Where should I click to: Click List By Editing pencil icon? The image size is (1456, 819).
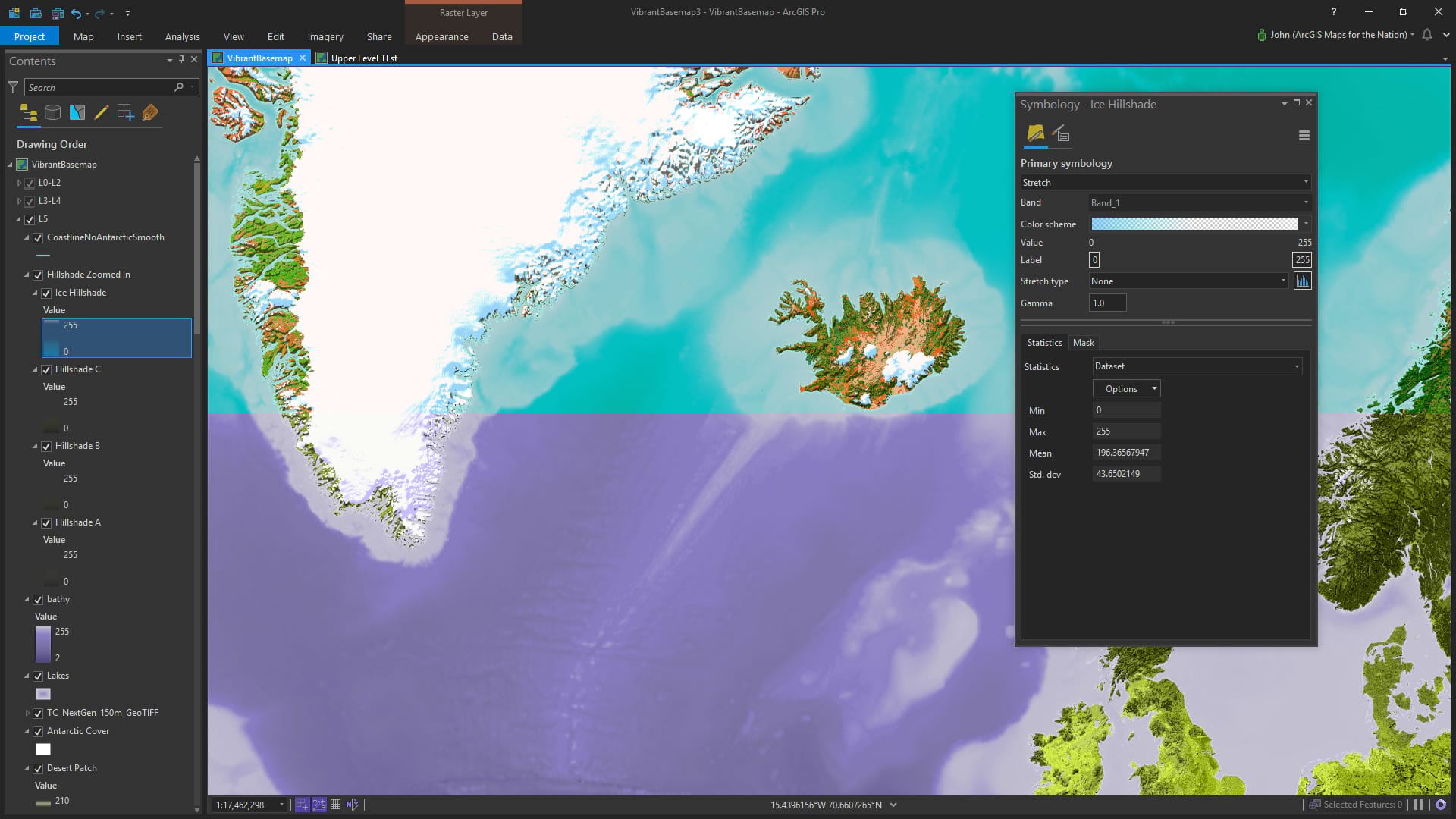pyautogui.click(x=102, y=113)
